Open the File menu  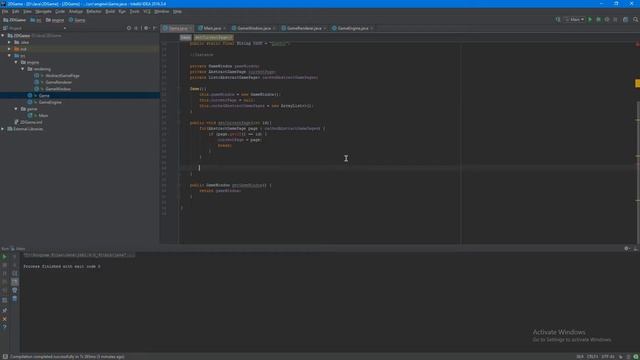point(5,11)
